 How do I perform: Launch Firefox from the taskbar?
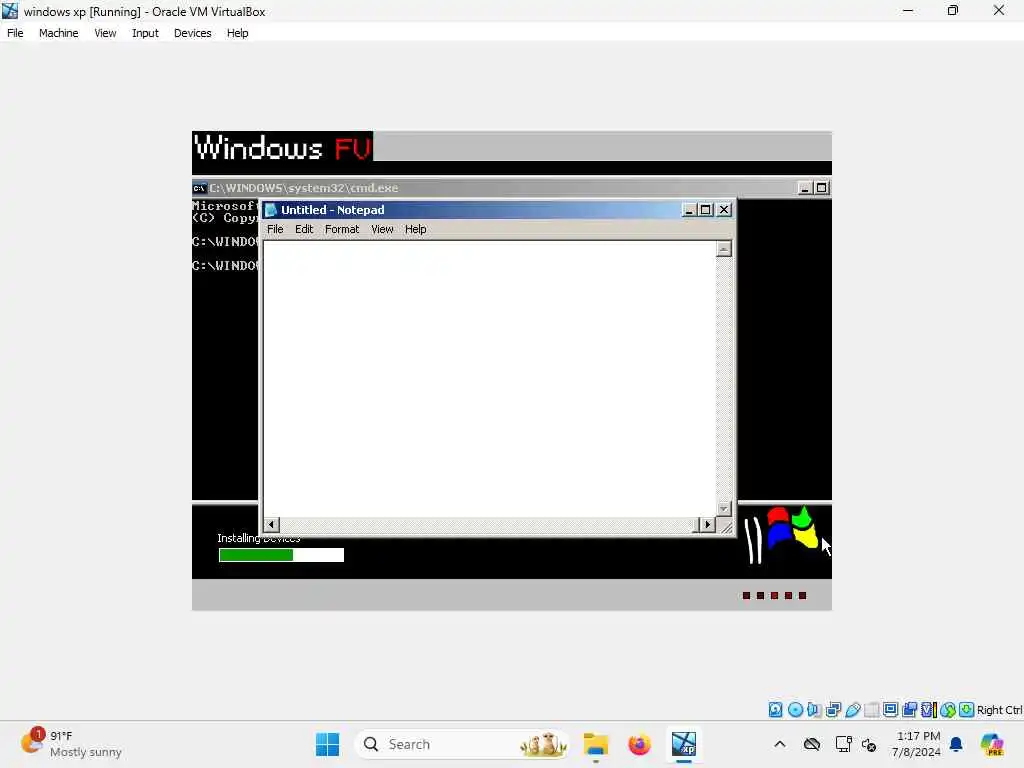point(639,744)
